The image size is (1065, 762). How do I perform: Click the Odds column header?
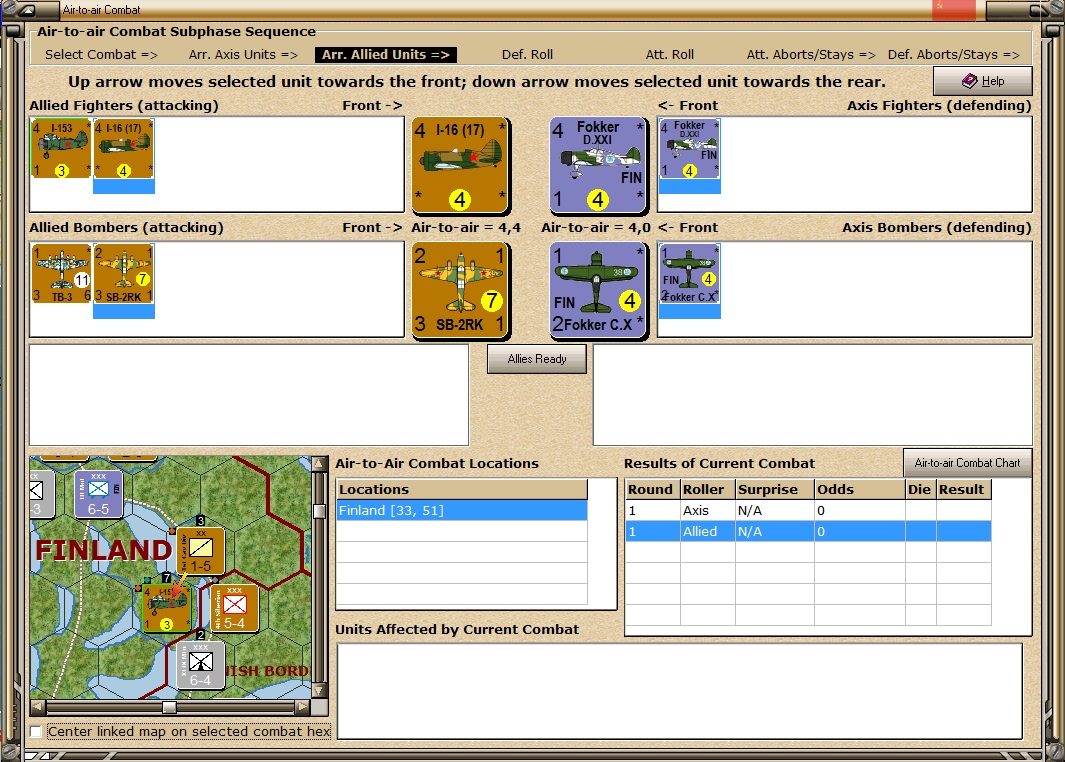click(859, 489)
